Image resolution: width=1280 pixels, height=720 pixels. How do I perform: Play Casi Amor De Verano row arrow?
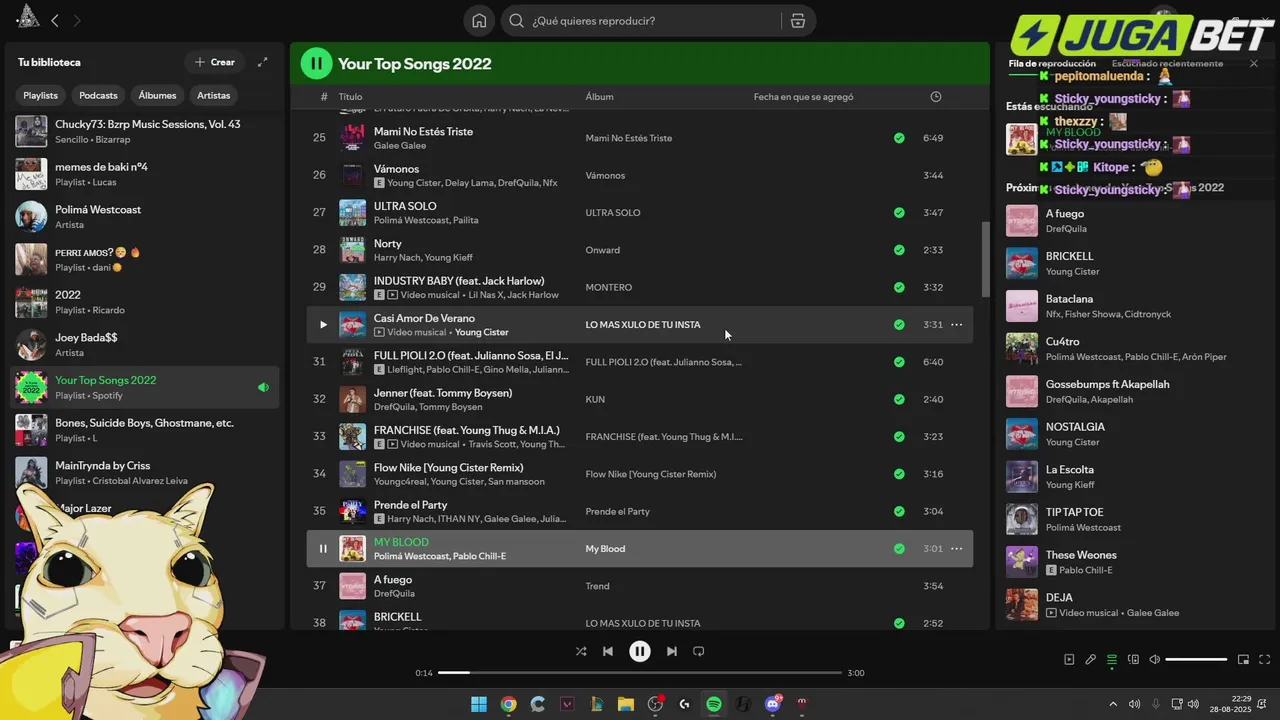(322, 324)
